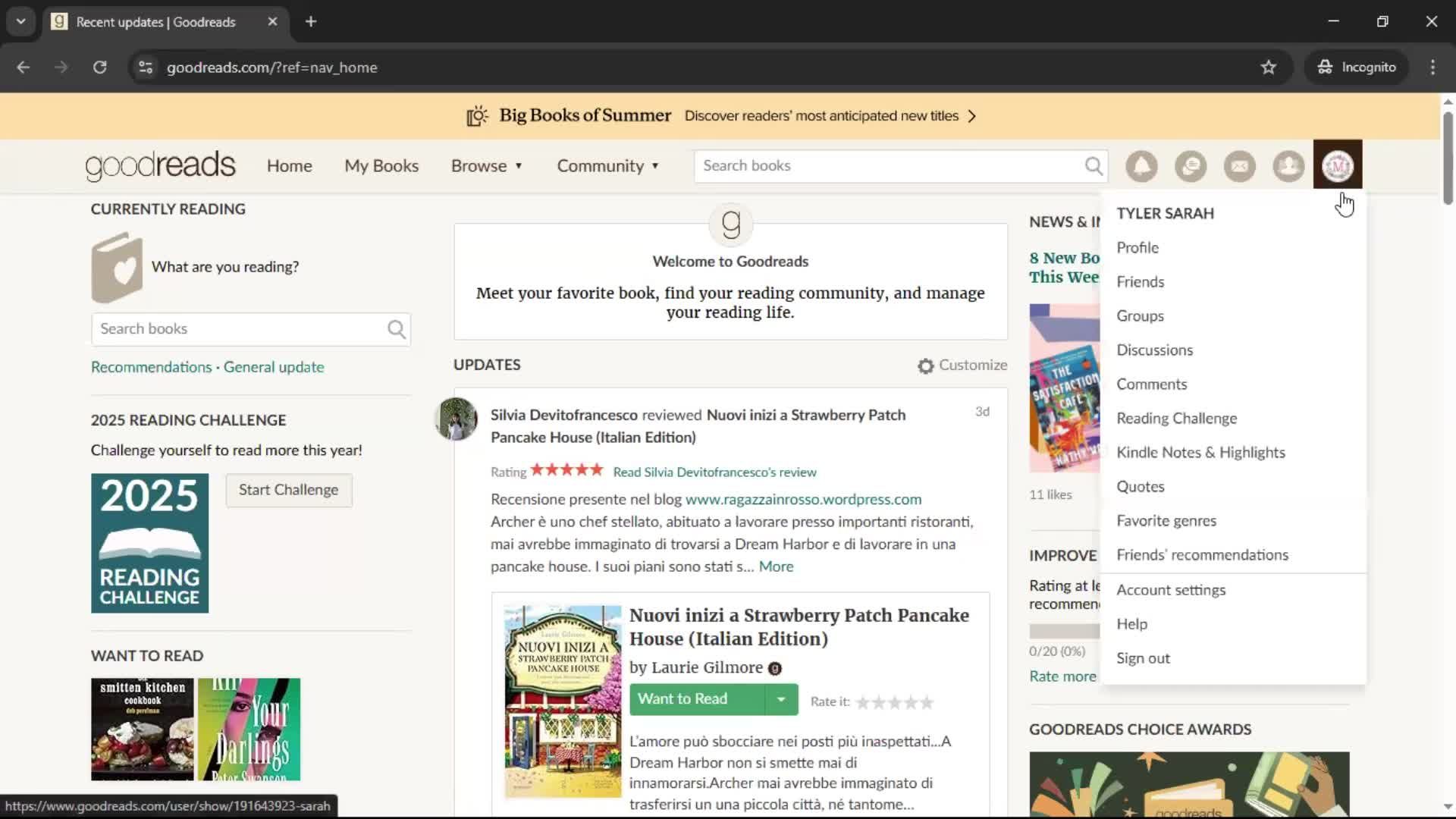This screenshot has width=1456, height=819.
Task: Go to Home in navigation
Action: click(x=289, y=166)
